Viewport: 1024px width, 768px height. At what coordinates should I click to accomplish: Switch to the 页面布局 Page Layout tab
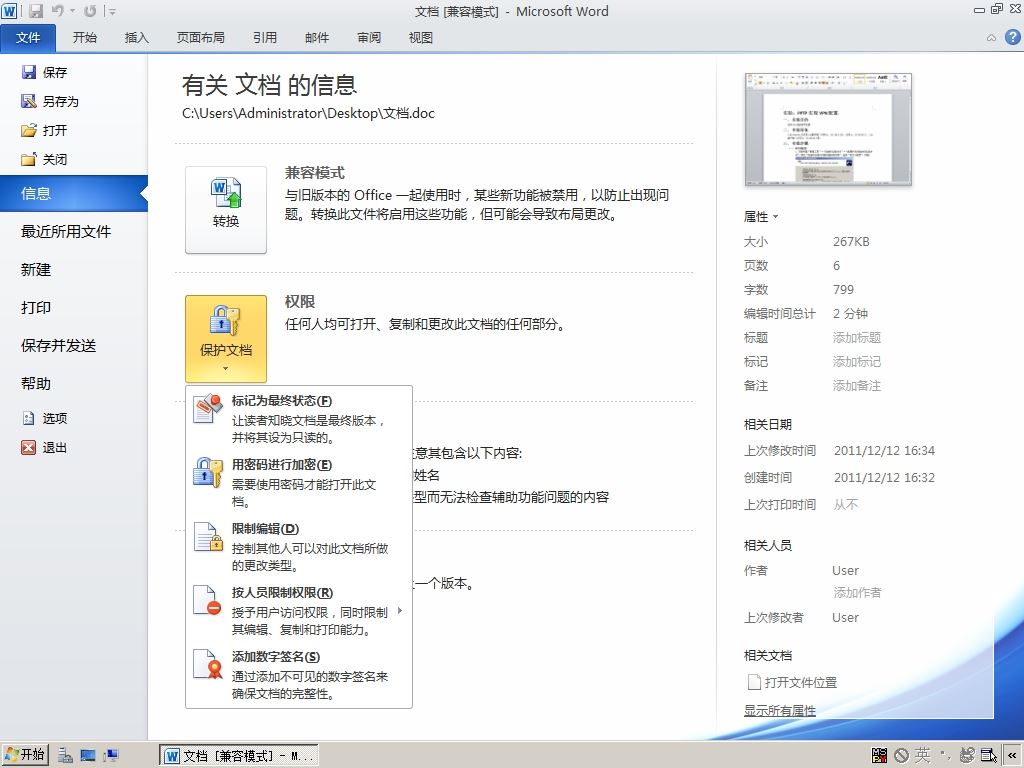200,38
